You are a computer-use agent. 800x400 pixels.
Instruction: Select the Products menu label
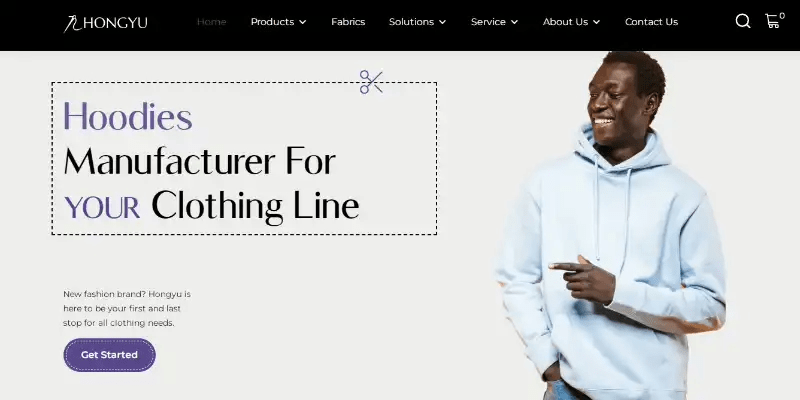click(272, 22)
